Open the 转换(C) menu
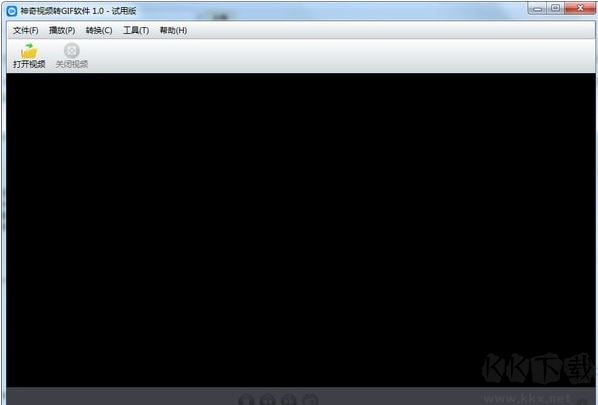This screenshot has width=598, height=405. 99,31
